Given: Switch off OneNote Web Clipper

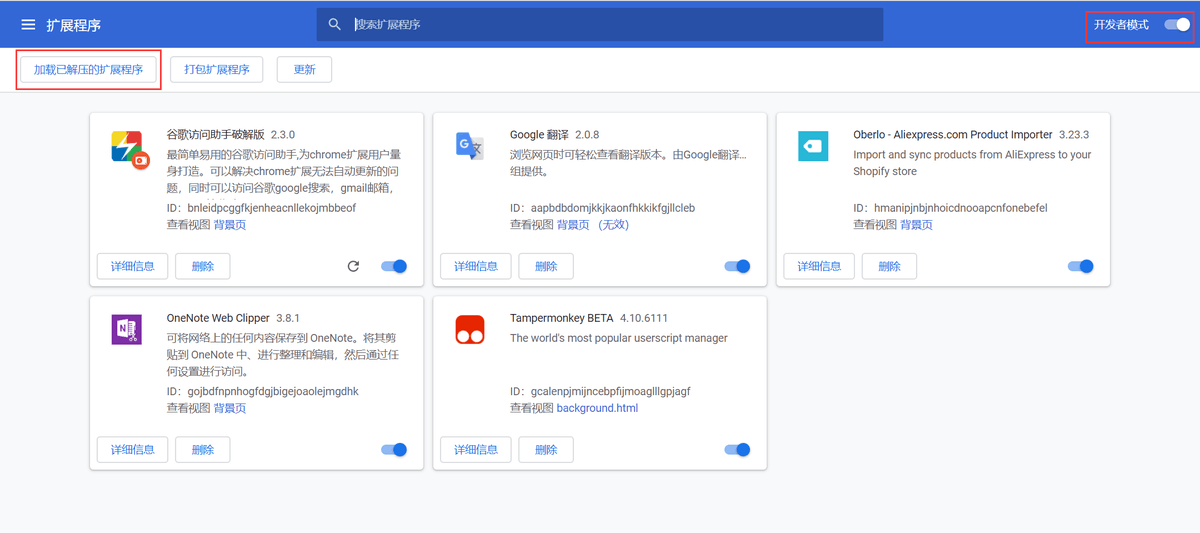Looking at the screenshot, I should click(x=395, y=450).
